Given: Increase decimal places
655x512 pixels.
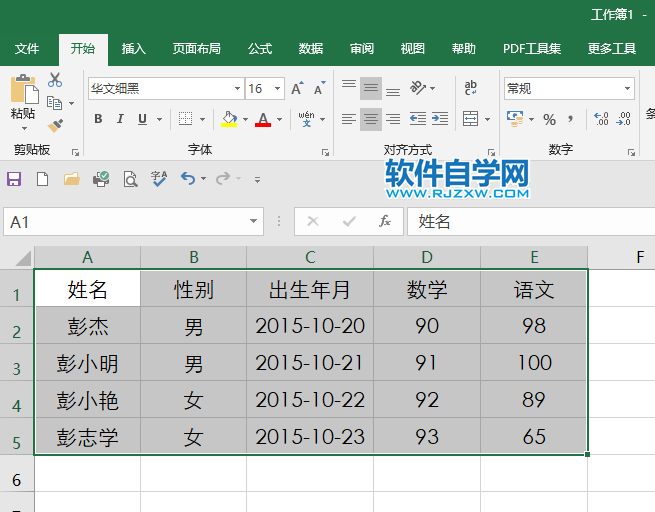Looking at the screenshot, I should [601, 119].
